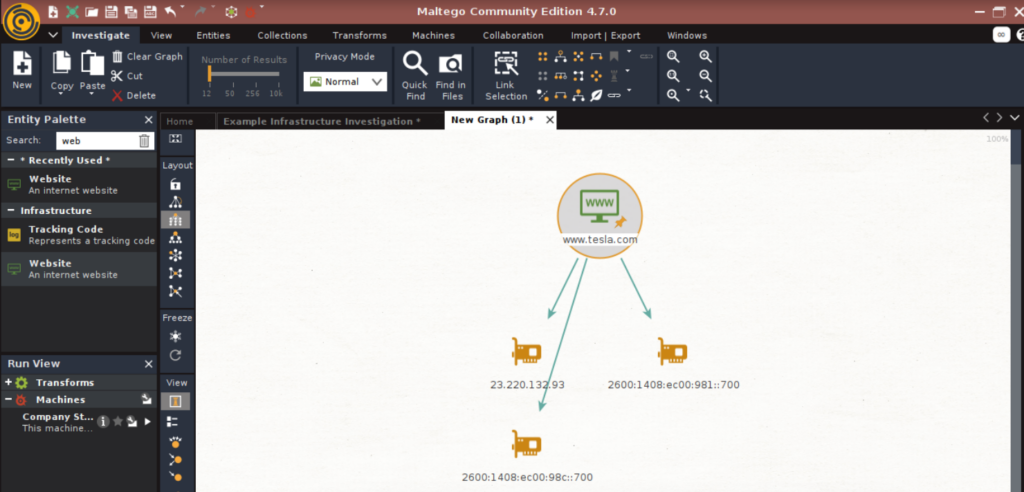The height and width of the screenshot is (492, 1024).
Task: Click the undo arrow in title bar
Action: click(170, 11)
